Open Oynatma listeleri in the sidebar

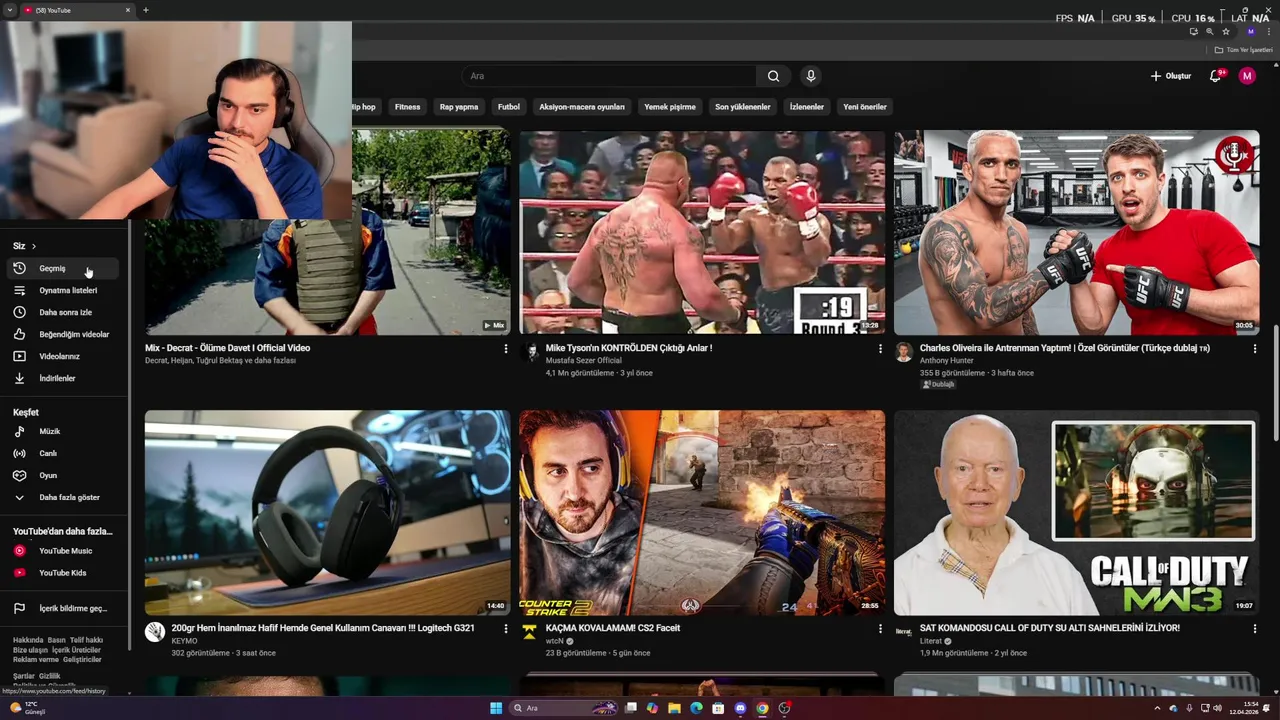pos(62,290)
